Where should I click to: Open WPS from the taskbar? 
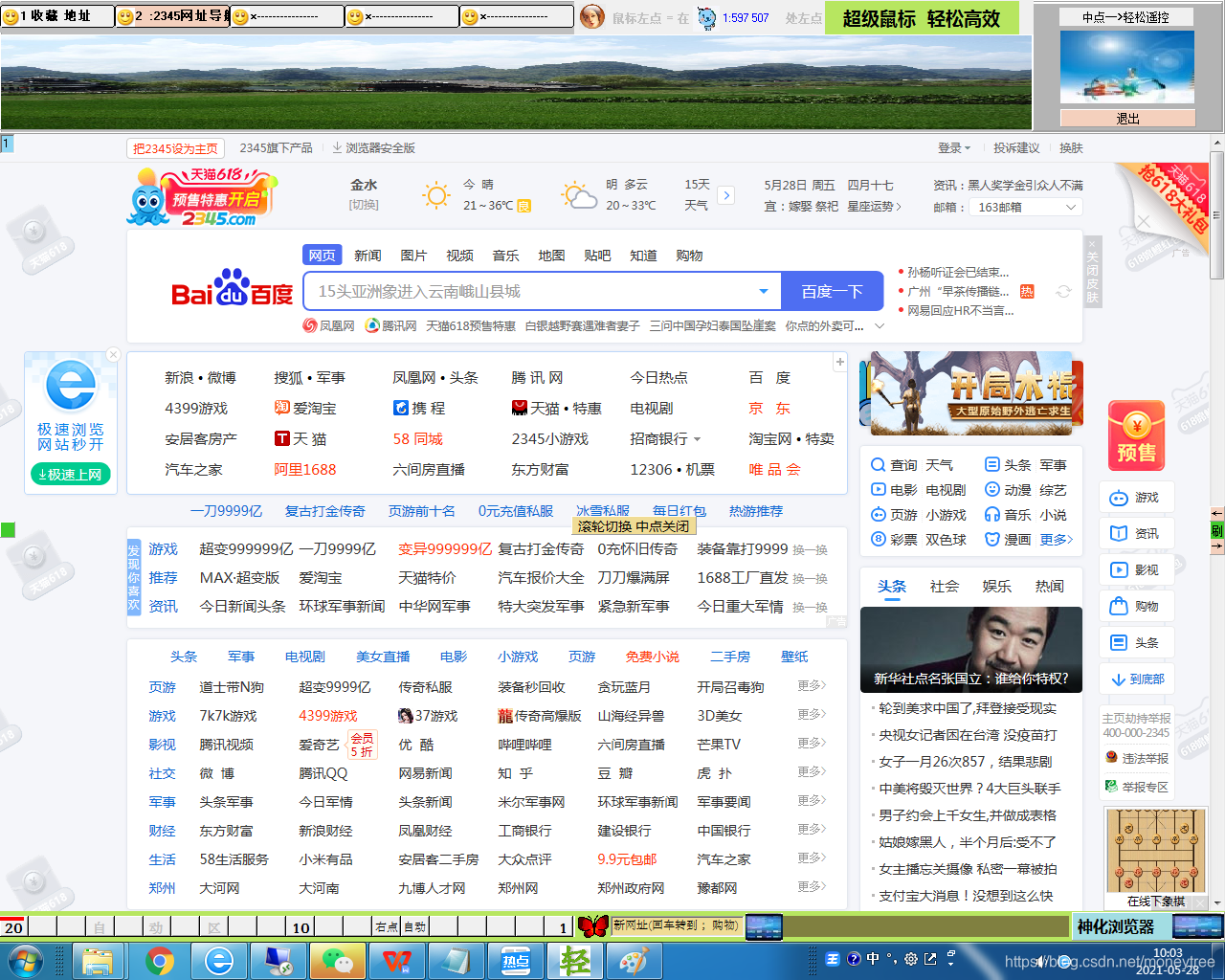397,961
